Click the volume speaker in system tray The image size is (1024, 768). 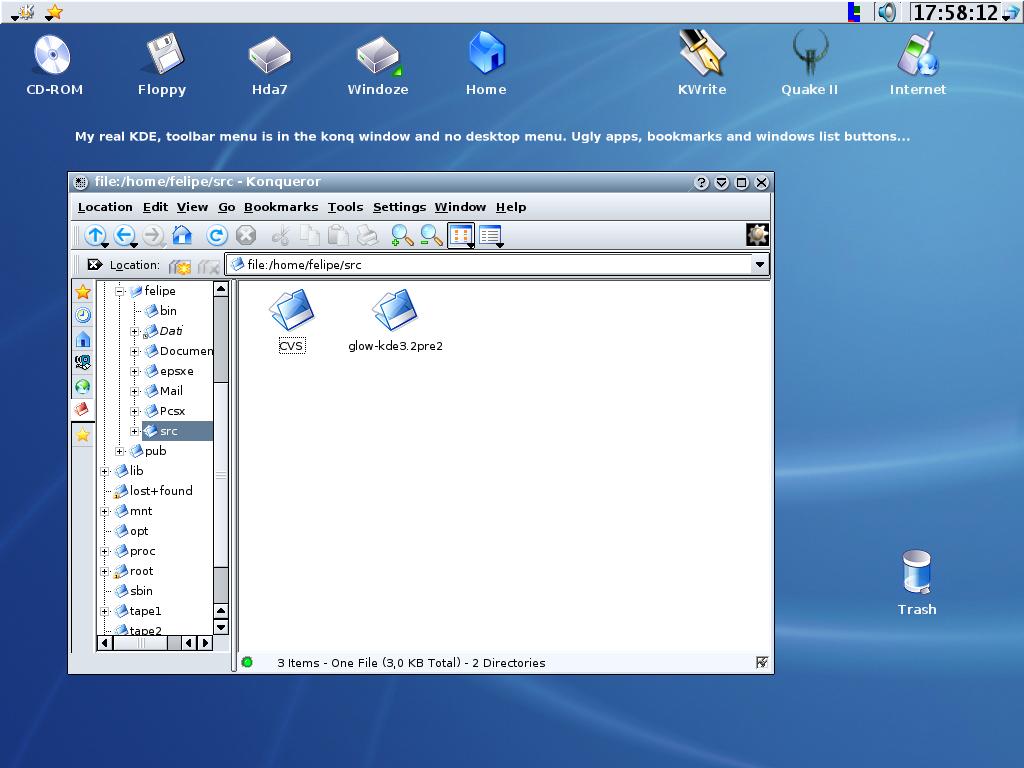point(887,12)
